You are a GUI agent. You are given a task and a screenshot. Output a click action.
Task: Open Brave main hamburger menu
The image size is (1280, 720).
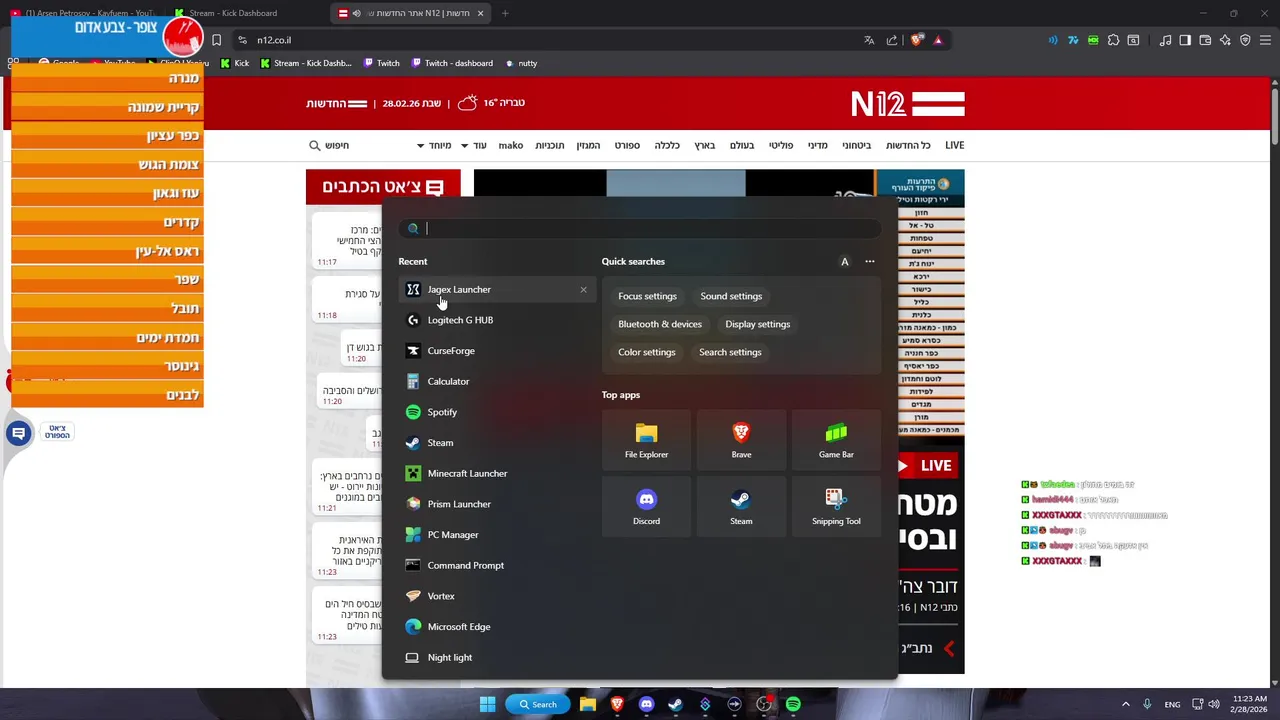coord(1265,40)
